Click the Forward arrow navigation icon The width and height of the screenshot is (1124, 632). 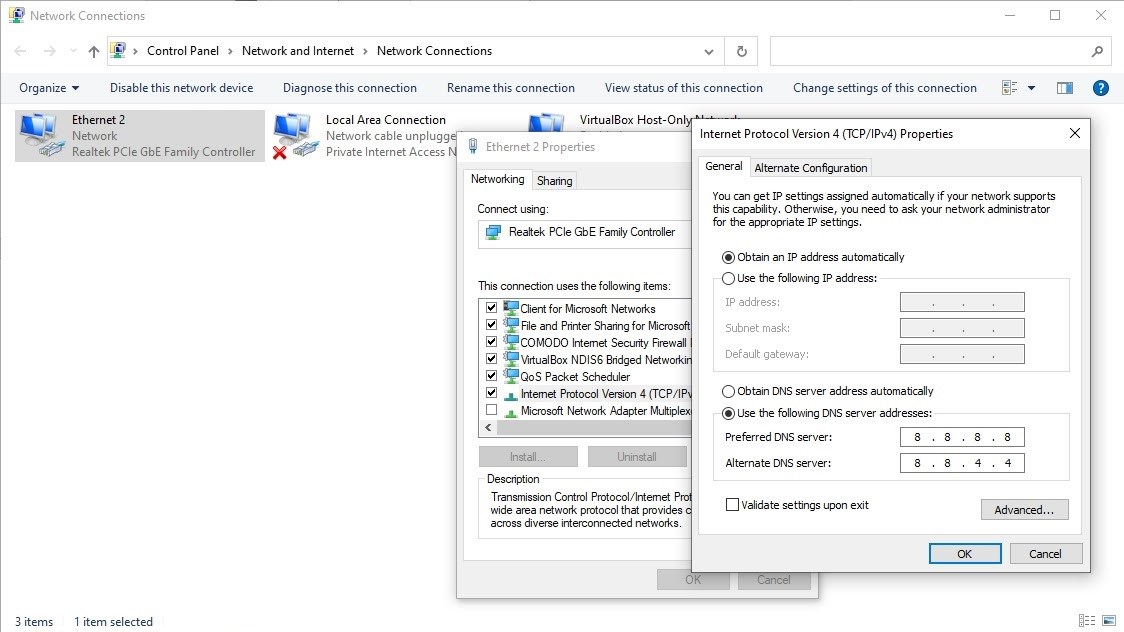(x=49, y=51)
